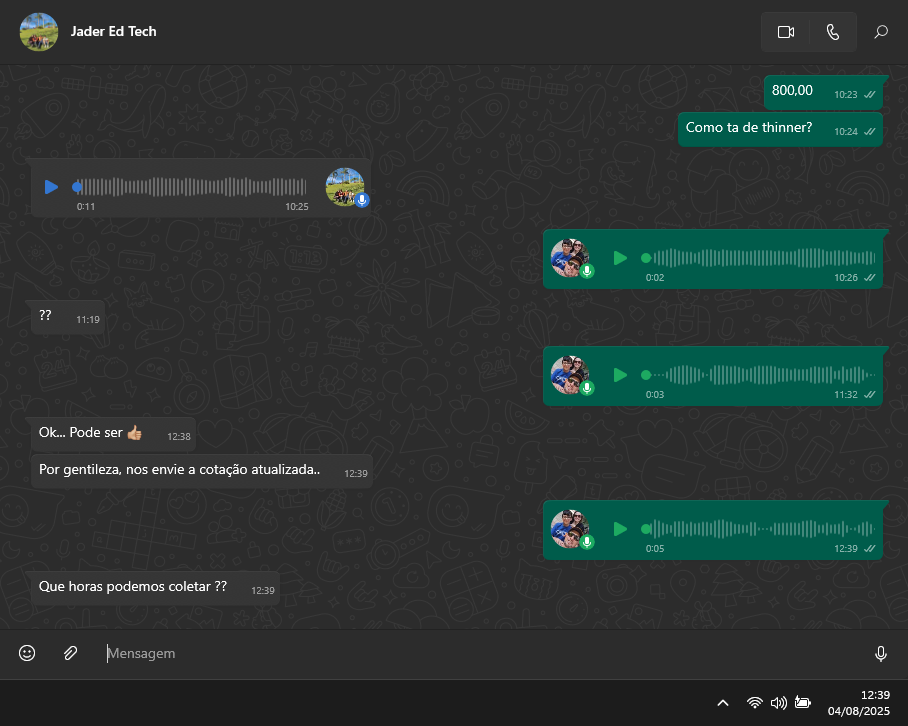908x726 pixels.
Task: Click the attach file paperclip icon
Action: pyautogui.click(x=70, y=653)
